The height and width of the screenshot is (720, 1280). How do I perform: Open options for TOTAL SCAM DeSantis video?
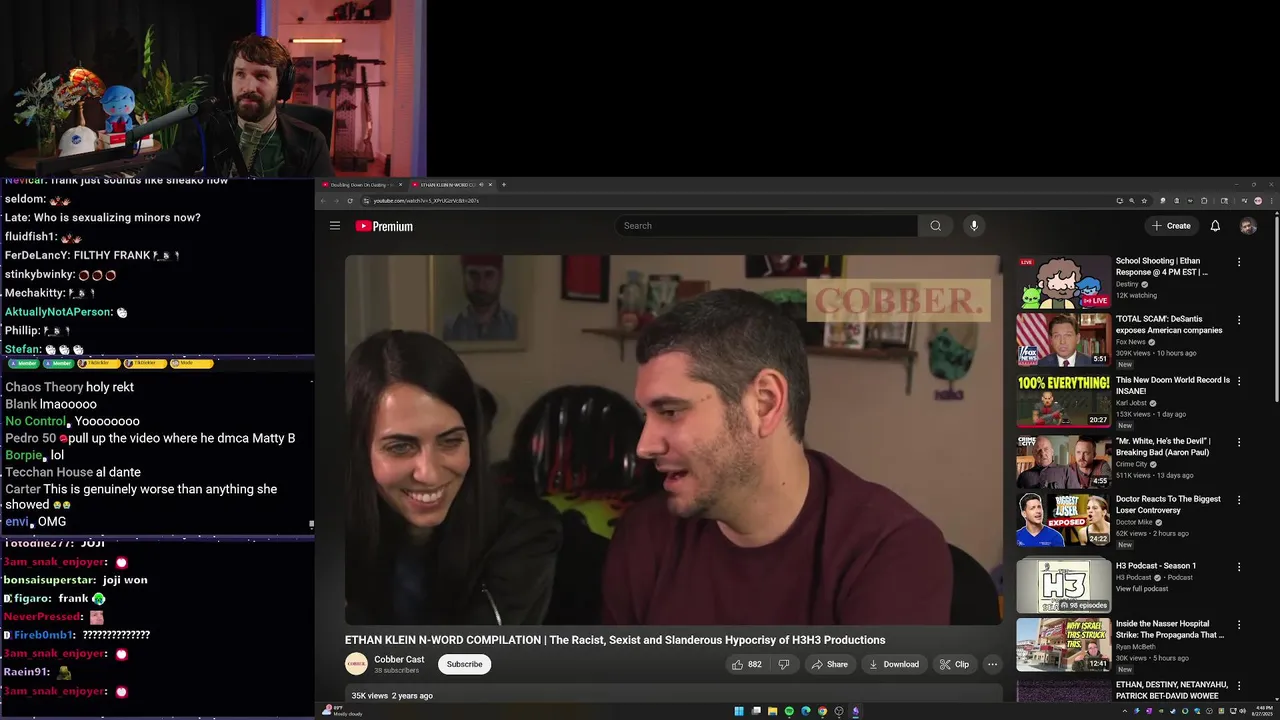1239,320
